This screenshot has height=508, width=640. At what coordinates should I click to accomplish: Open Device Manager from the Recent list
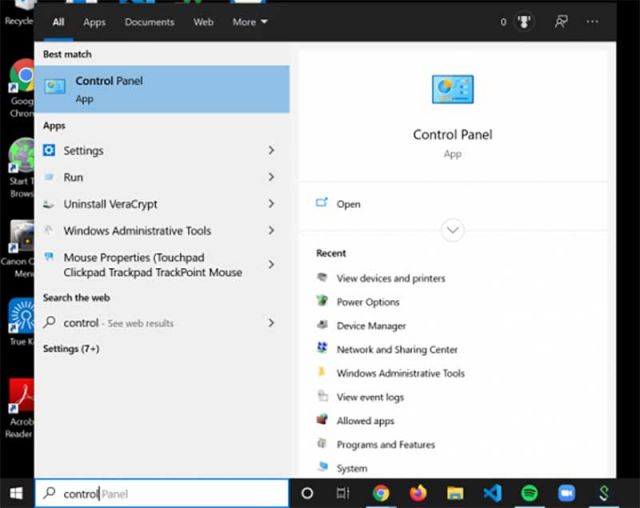pos(369,326)
